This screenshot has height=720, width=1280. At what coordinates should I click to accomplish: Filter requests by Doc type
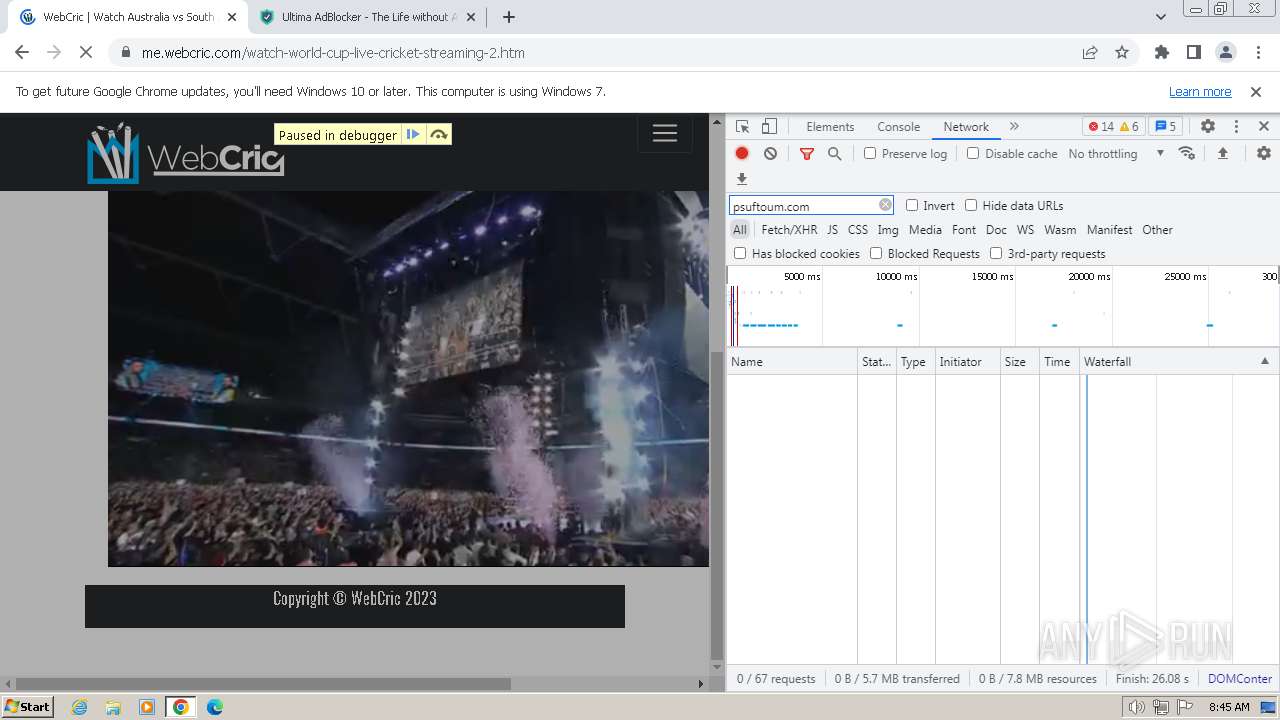tap(996, 229)
